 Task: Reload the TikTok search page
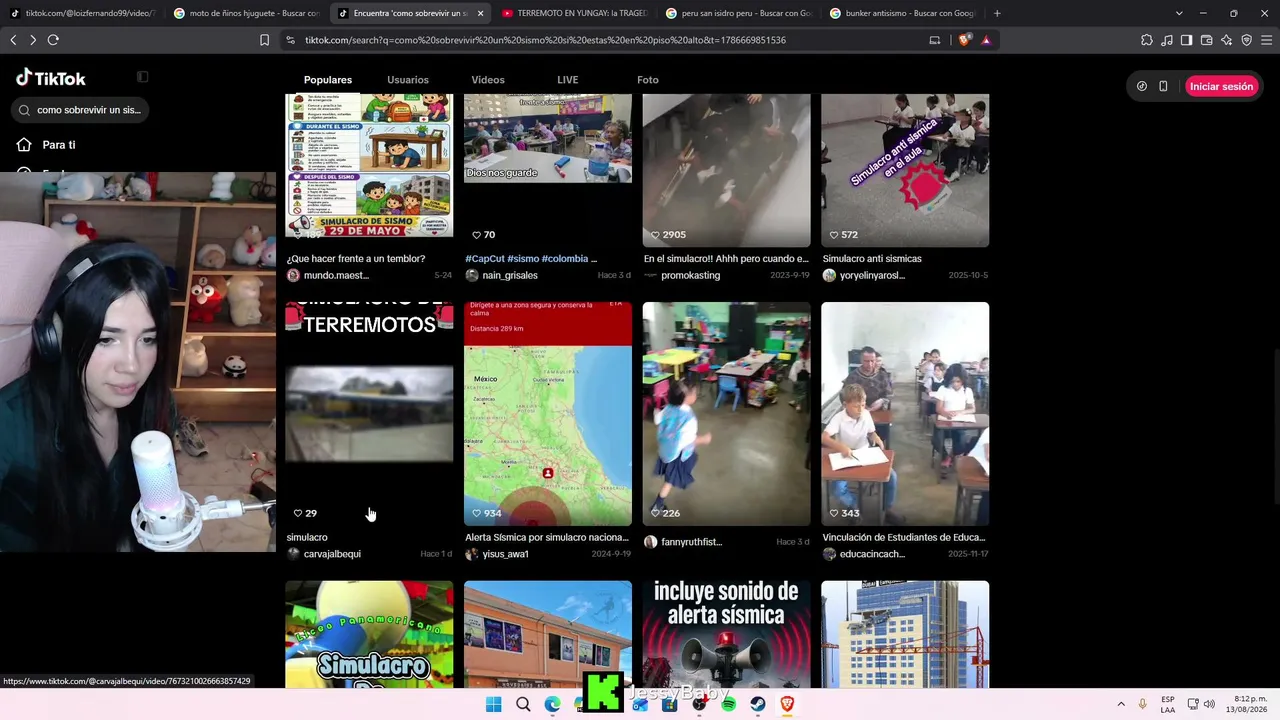pyautogui.click(x=53, y=40)
